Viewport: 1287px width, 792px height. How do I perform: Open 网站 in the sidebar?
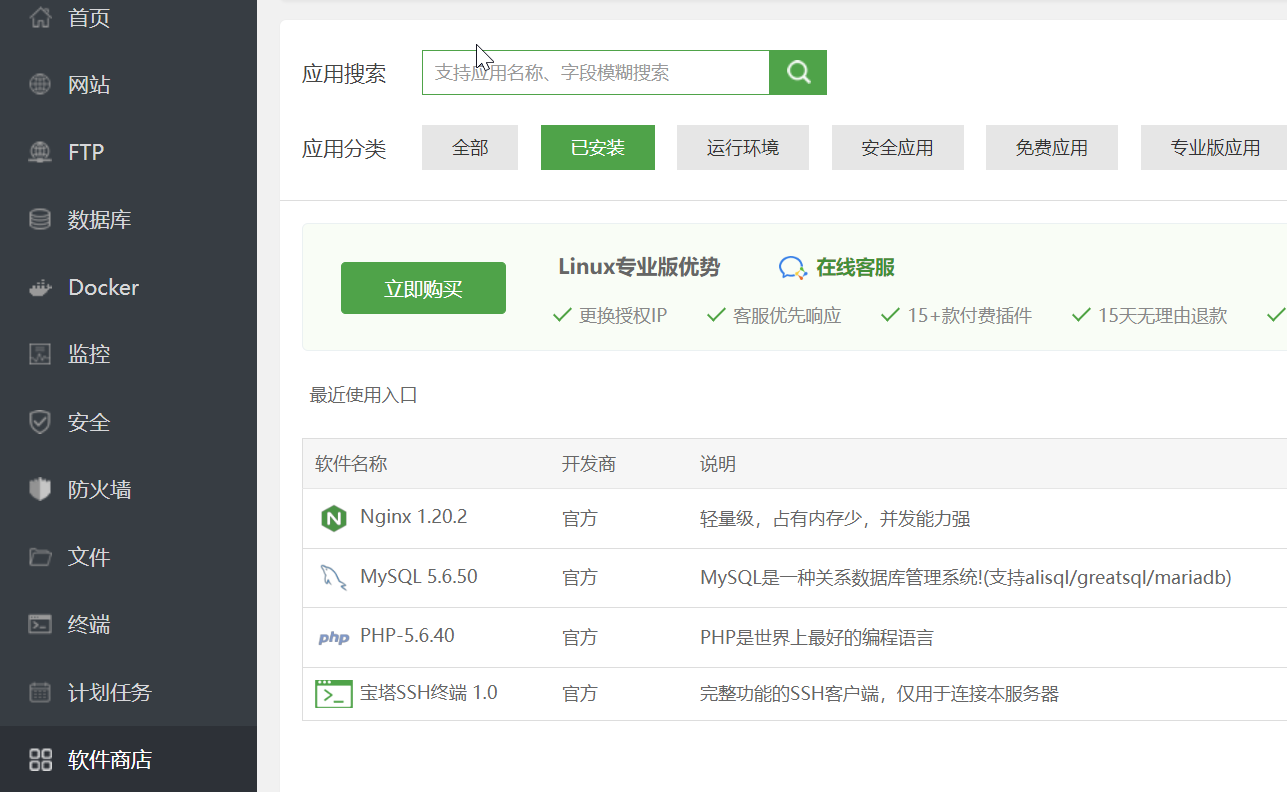(89, 84)
